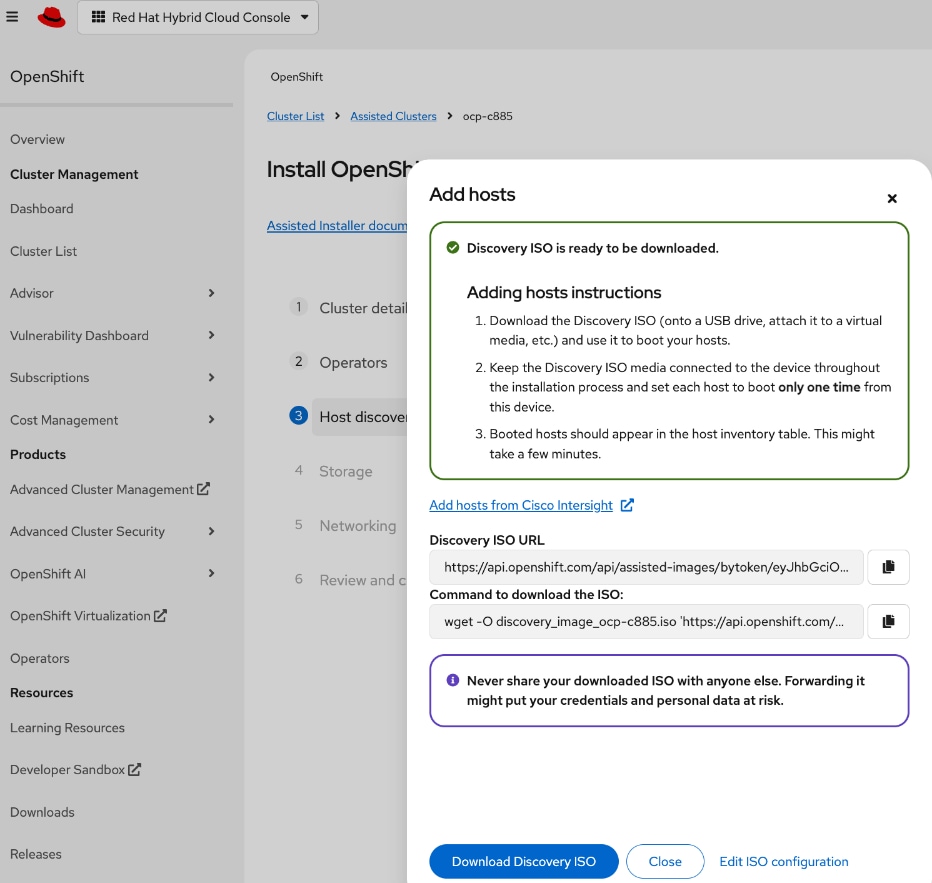Expand the OpenShift AI chevron
The image size is (932, 883).
(x=212, y=573)
